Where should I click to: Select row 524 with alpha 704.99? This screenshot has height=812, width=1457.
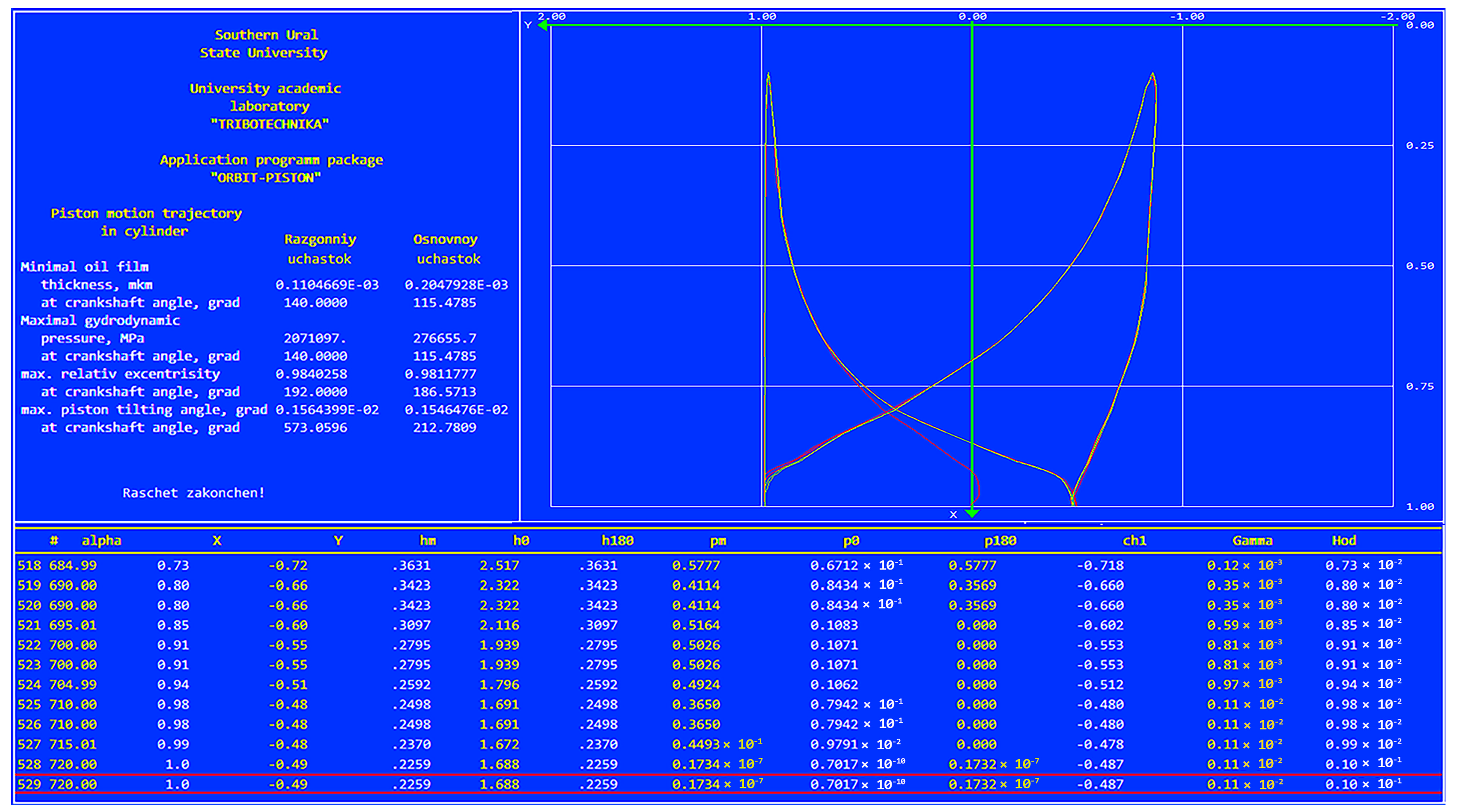(728, 684)
